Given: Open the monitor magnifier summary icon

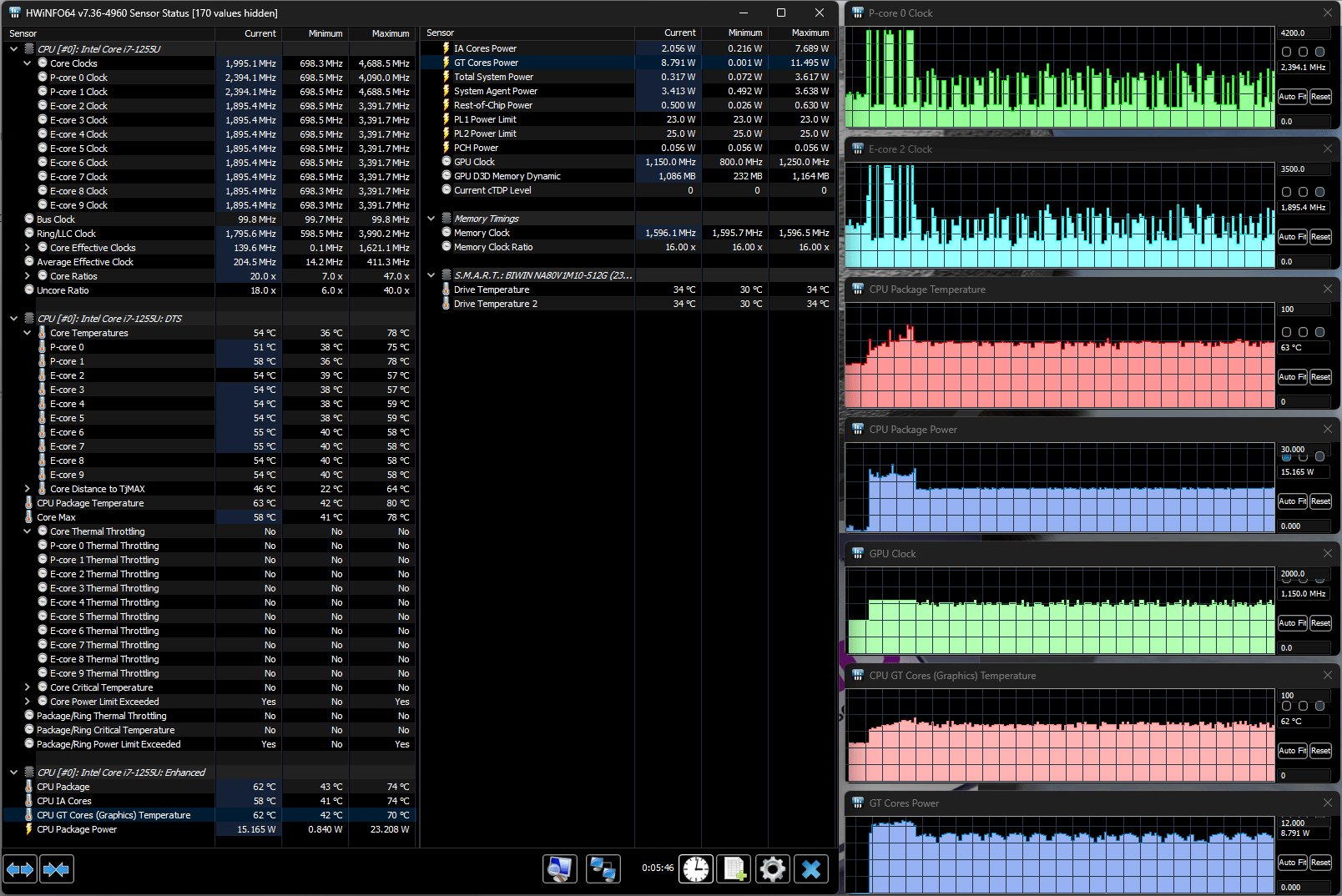Looking at the screenshot, I should tap(559, 869).
